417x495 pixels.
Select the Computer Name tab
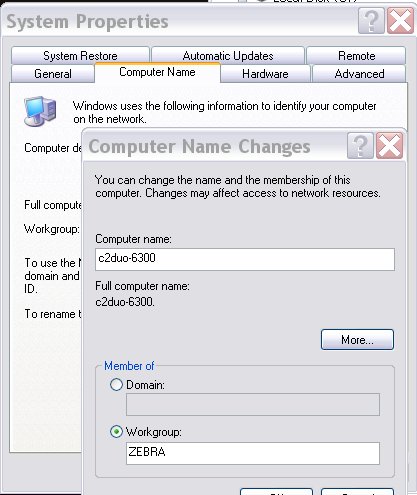pos(157,72)
